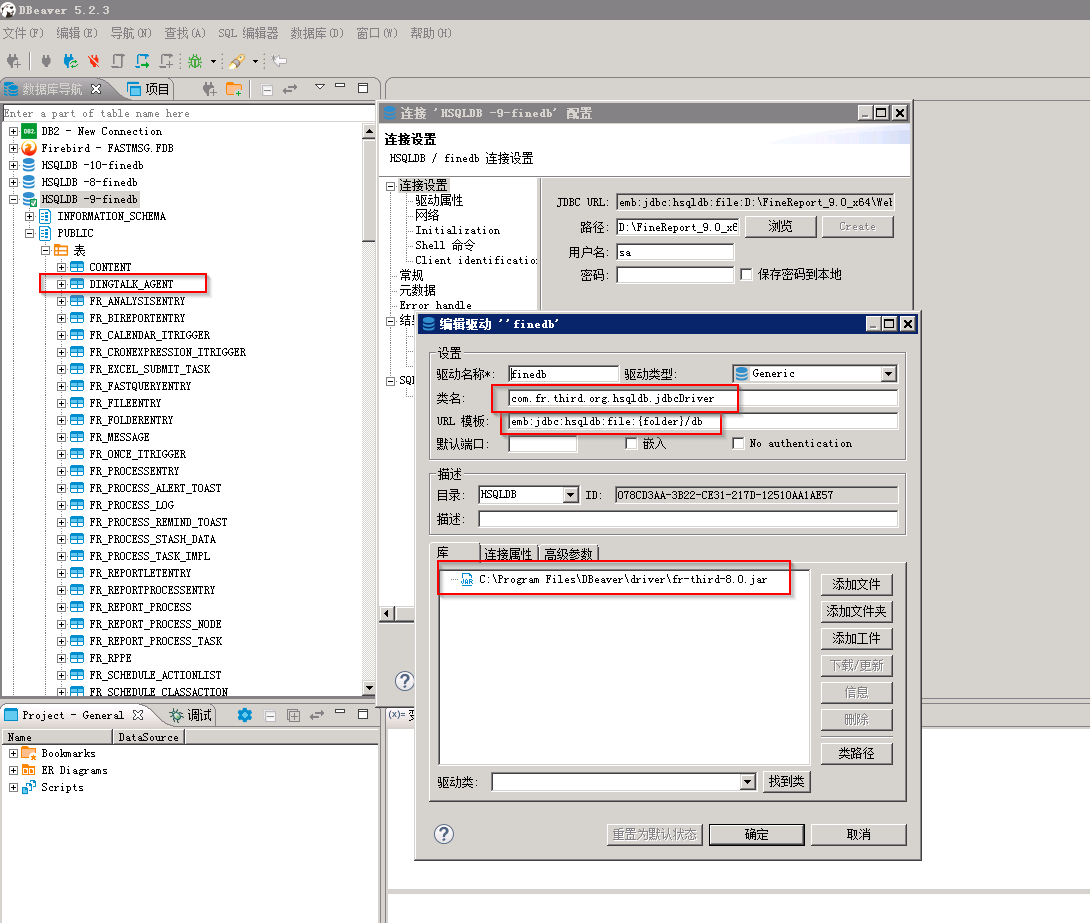1090x923 pixels.
Task: Open the 目录 HSQLDB dropdown
Action: click(571, 495)
